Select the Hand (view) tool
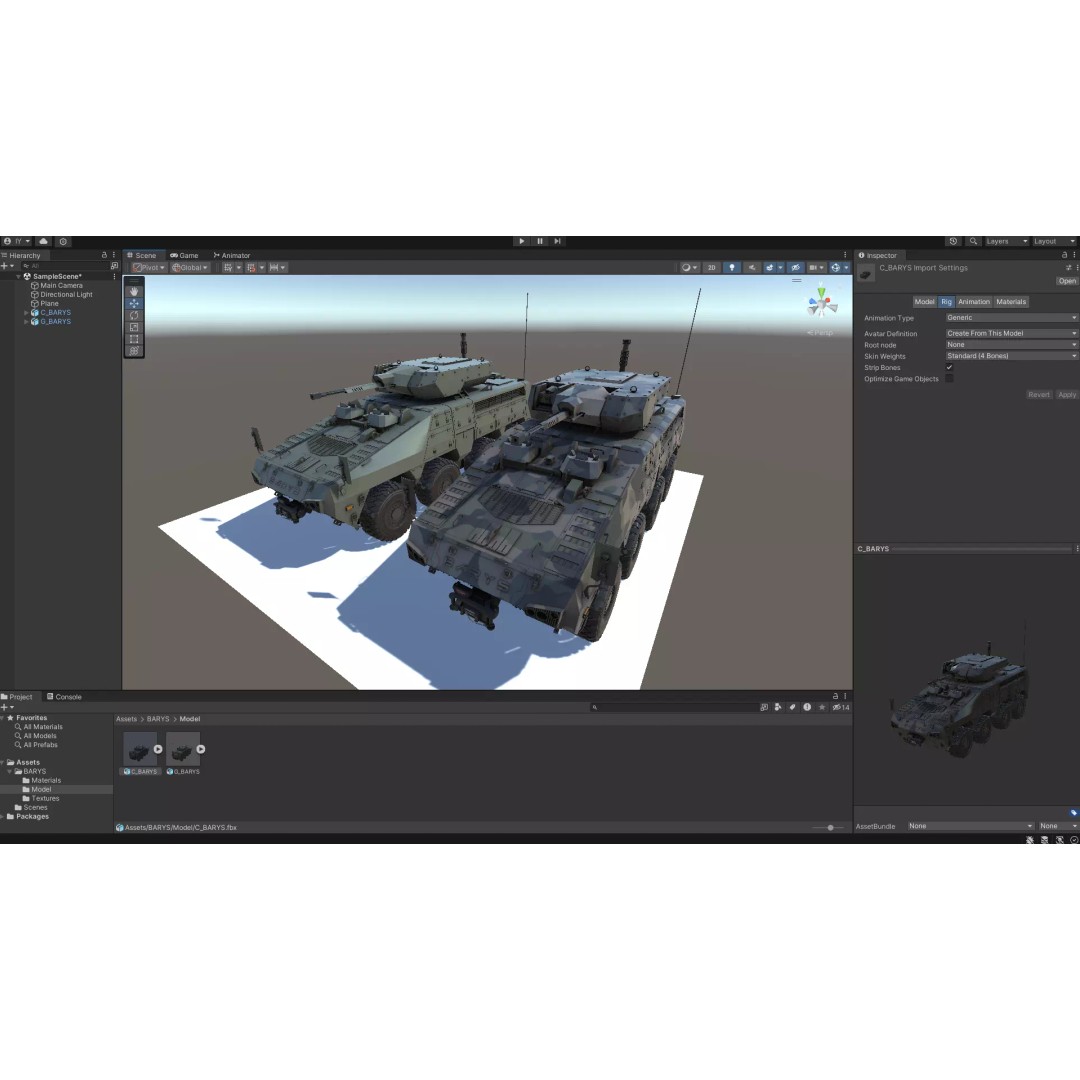Viewport: 1080px width, 1080px height. coord(134,291)
